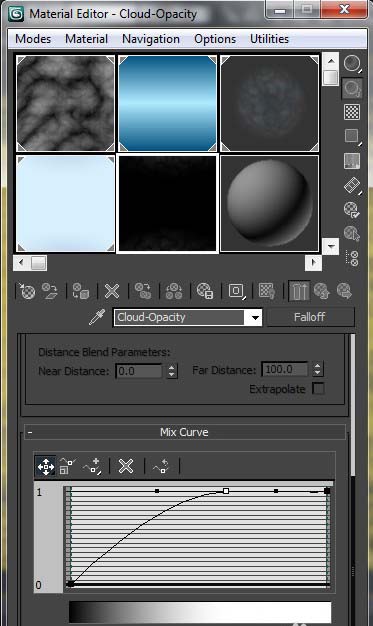Click Far Distance spinner arrows

(x=317, y=369)
